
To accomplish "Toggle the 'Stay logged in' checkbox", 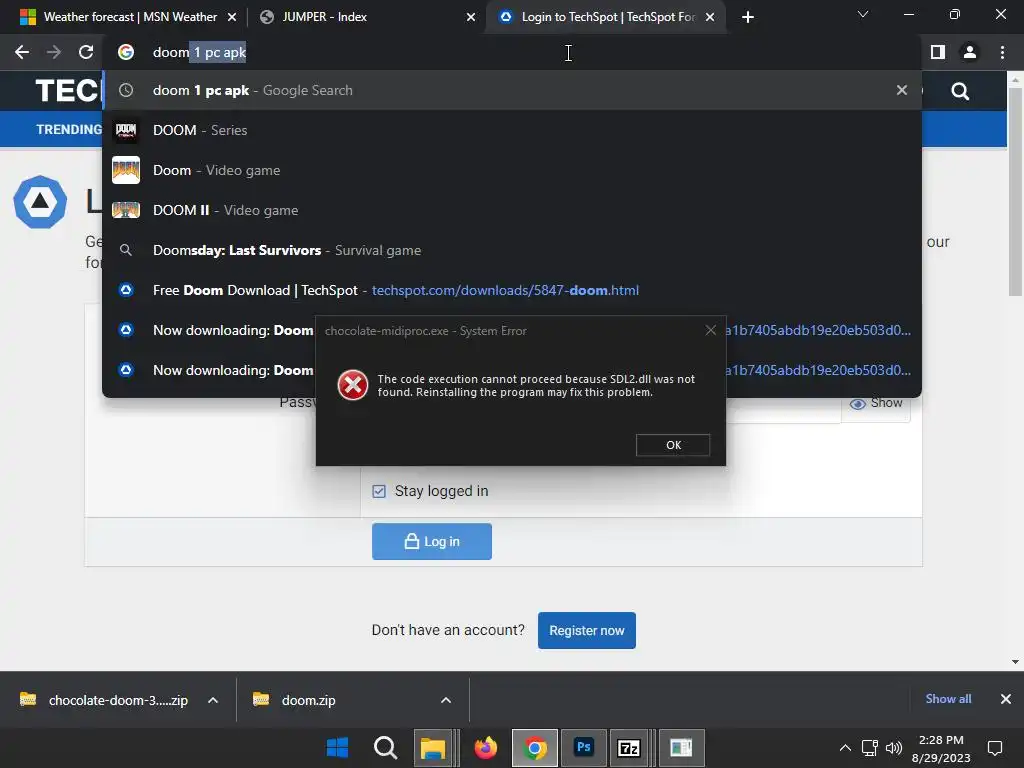I will [379, 491].
